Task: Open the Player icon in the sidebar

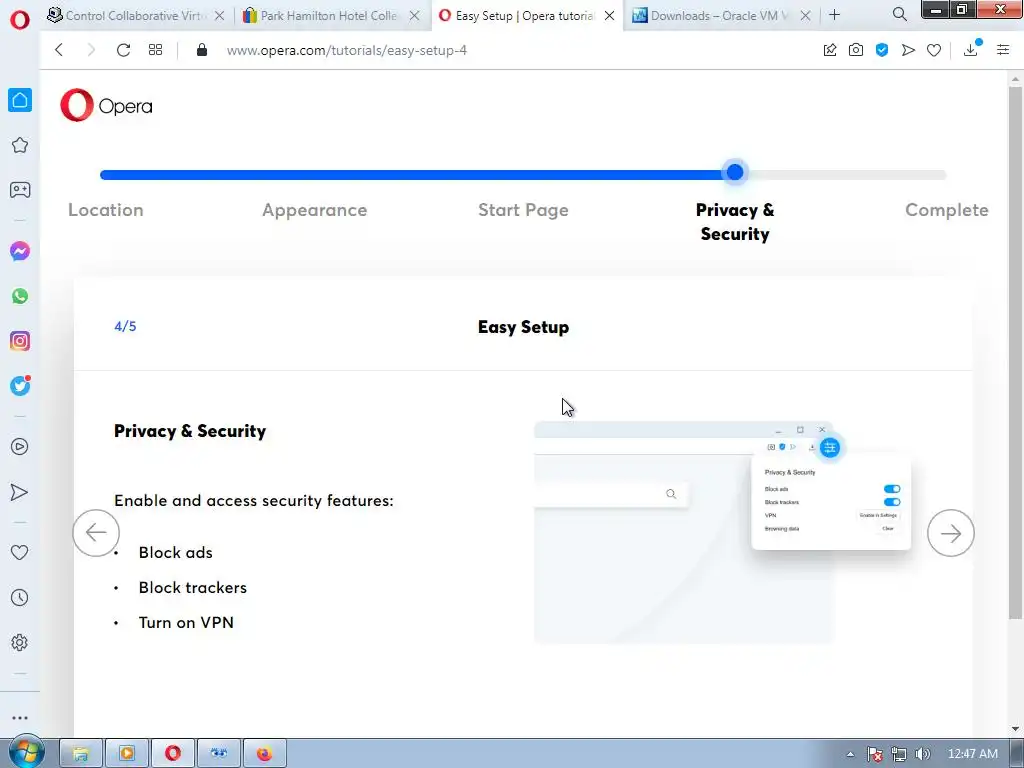Action: pos(20,447)
